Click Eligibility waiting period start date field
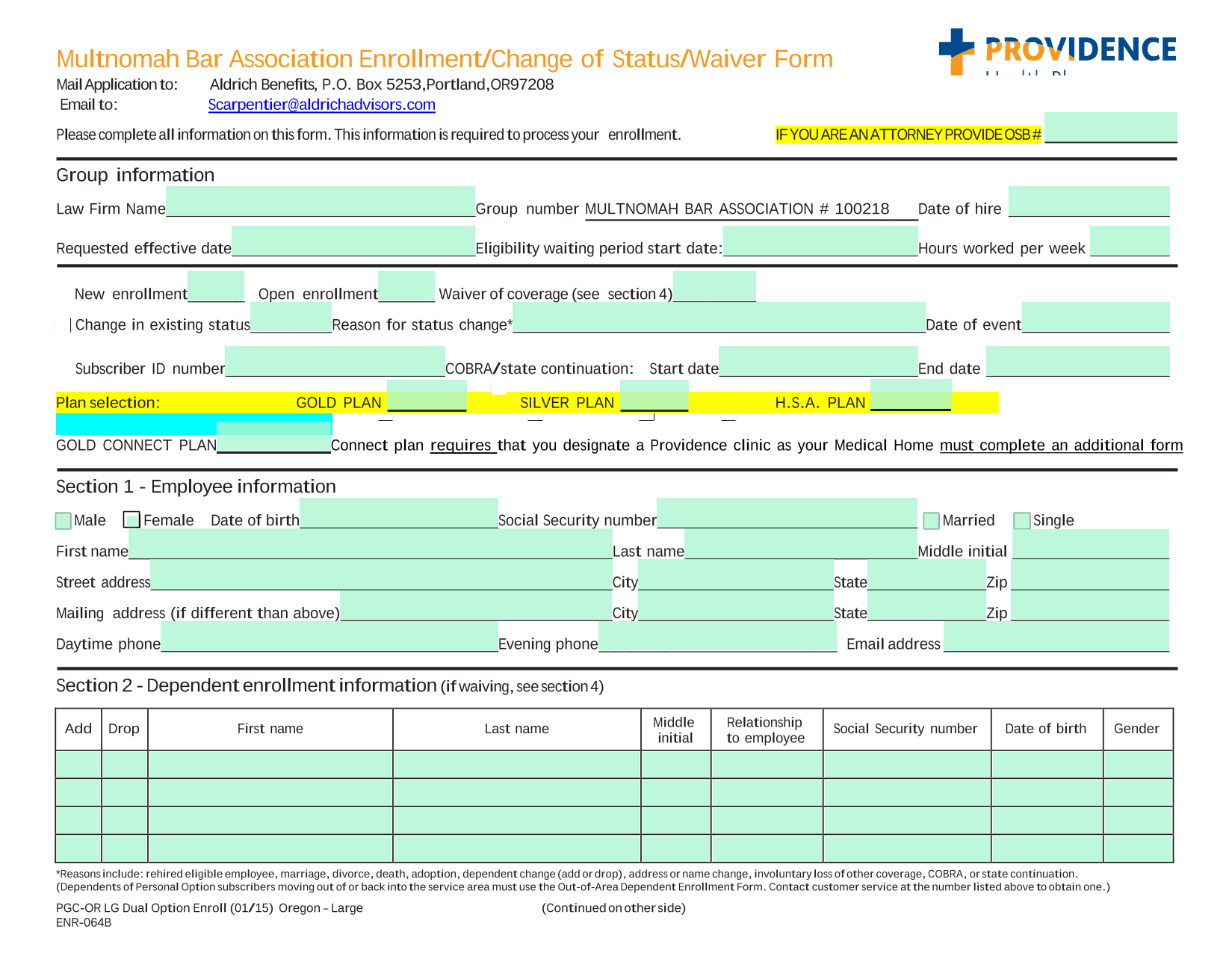The height and width of the screenshot is (953, 1232). (x=820, y=241)
